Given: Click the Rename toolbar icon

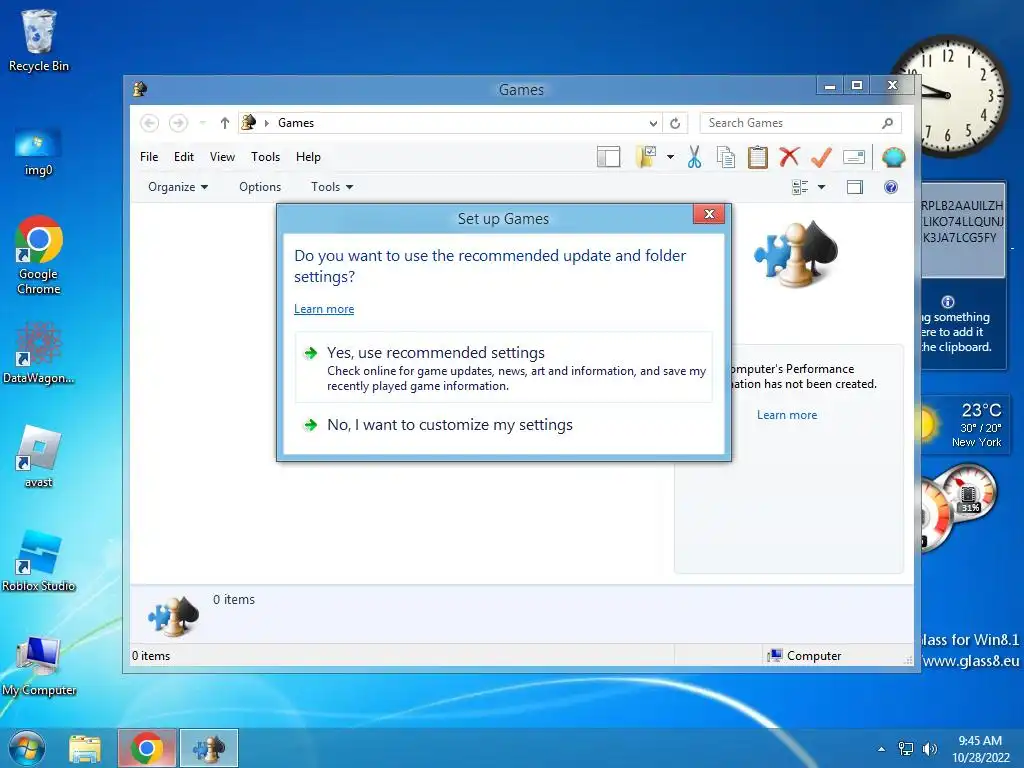Looking at the screenshot, I should tap(854, 157).
